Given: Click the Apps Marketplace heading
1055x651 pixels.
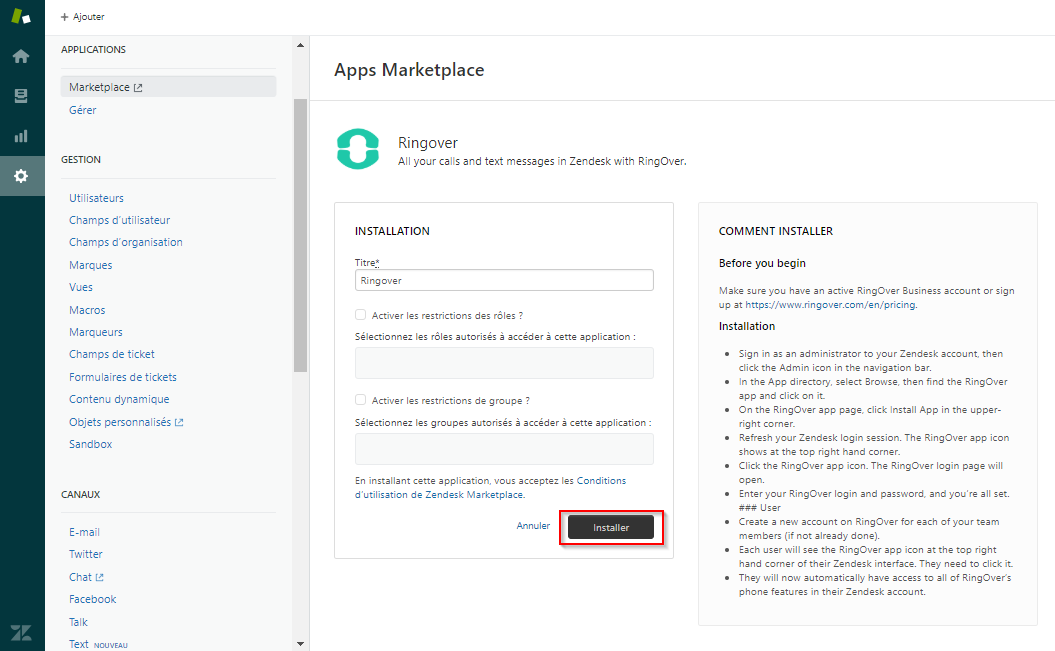Looking at the screenshot, I should pyautogui.click(x=409, y=70).
